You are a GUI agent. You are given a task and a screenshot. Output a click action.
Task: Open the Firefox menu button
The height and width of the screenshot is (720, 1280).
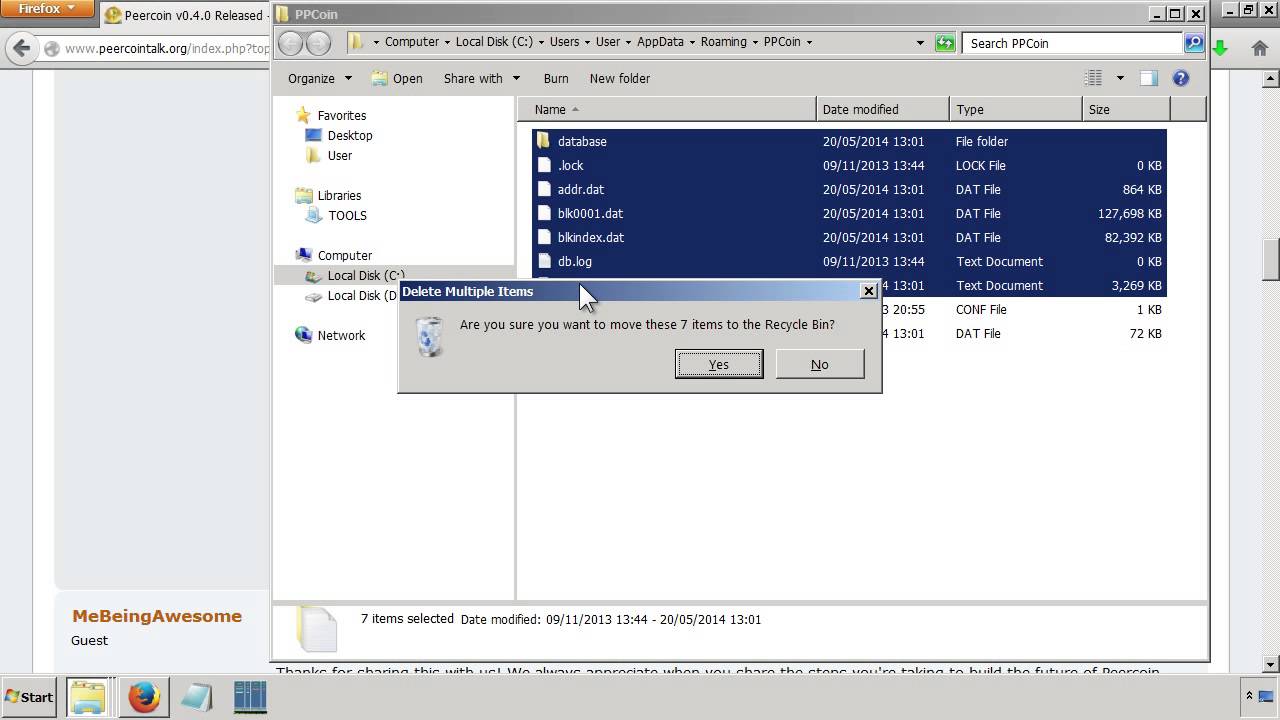(47, 9)
